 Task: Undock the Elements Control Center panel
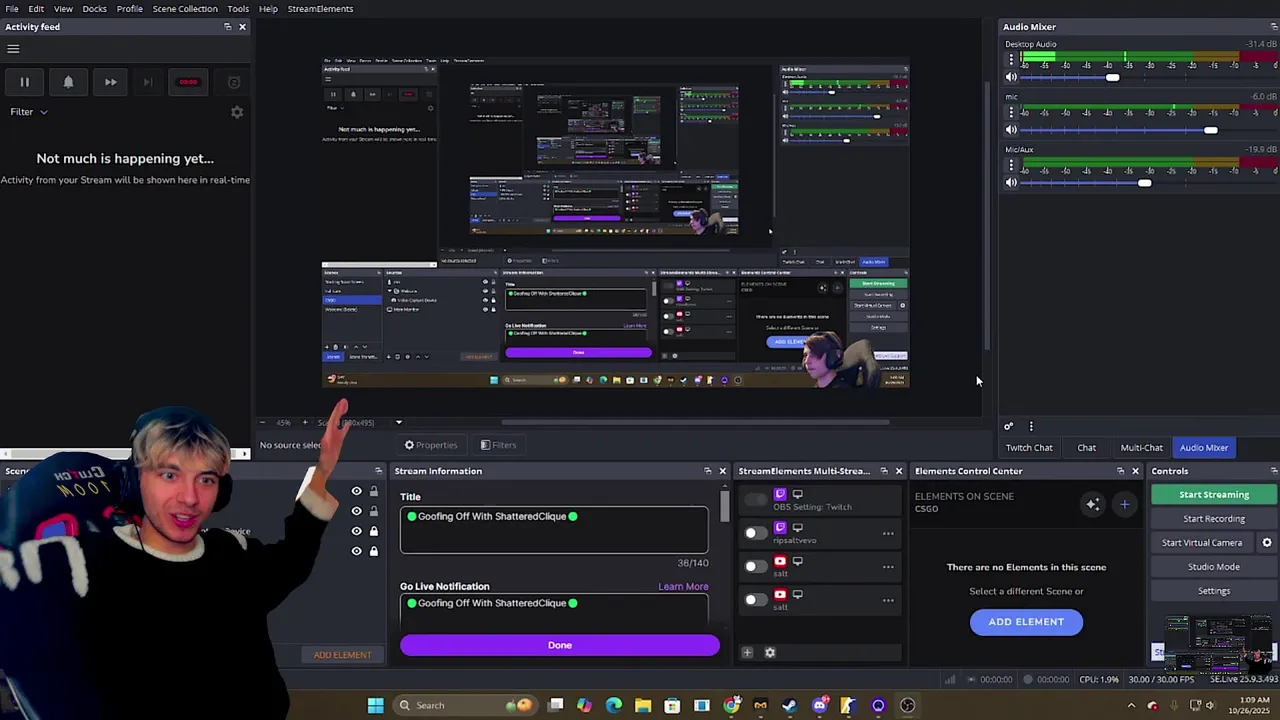[x=1120, y=471]
